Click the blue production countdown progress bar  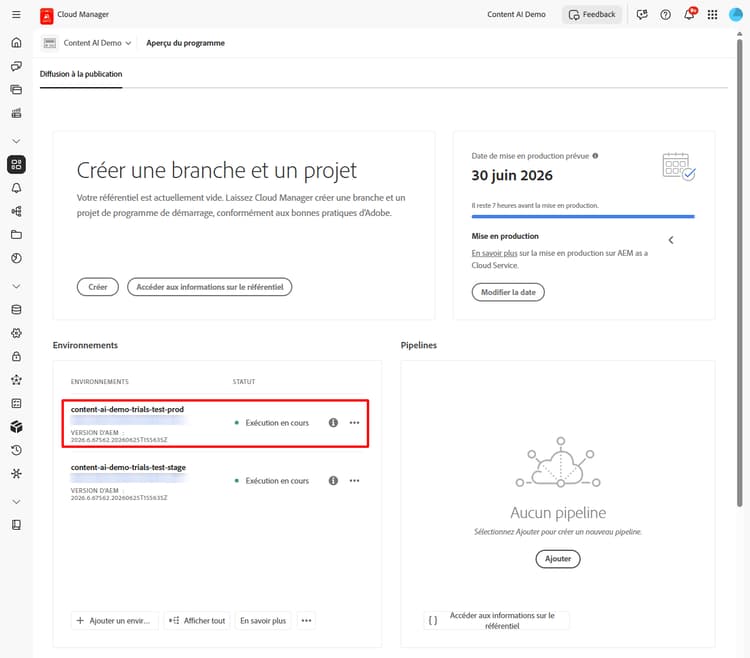click(x=583, y=217)
